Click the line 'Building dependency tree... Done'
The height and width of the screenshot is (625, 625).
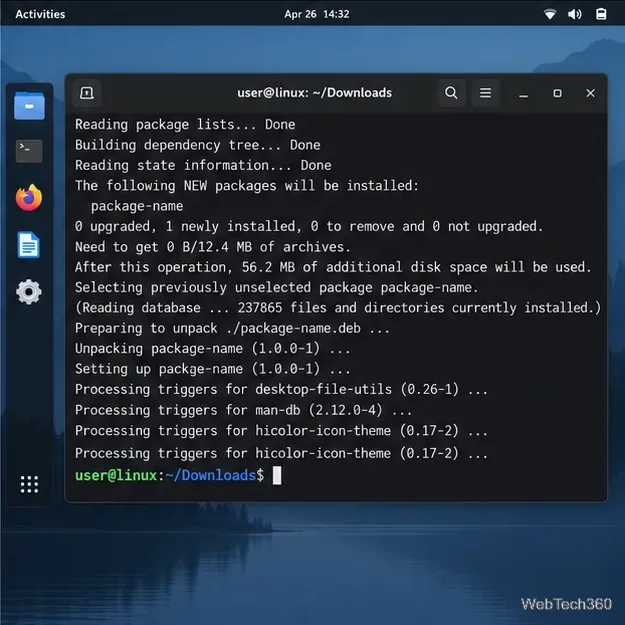click(x=198, y=145)
